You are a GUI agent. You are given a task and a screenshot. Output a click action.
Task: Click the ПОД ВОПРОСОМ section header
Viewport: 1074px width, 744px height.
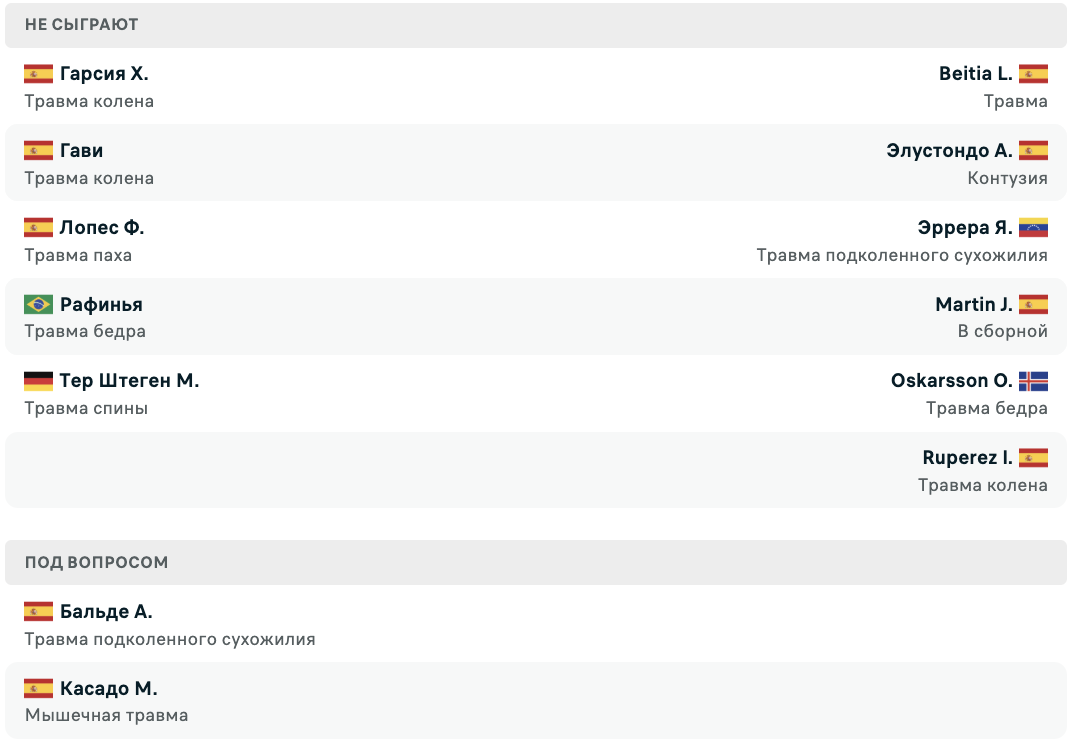click(536, 562)
